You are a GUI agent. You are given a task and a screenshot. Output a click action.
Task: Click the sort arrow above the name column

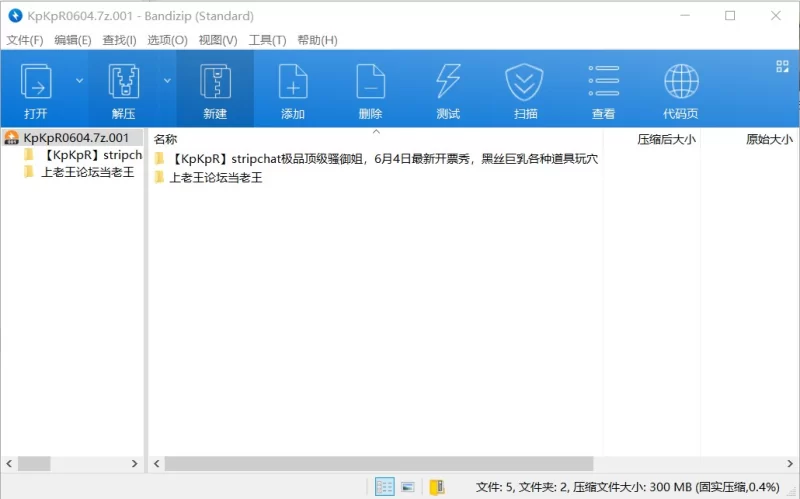[376, 132]
